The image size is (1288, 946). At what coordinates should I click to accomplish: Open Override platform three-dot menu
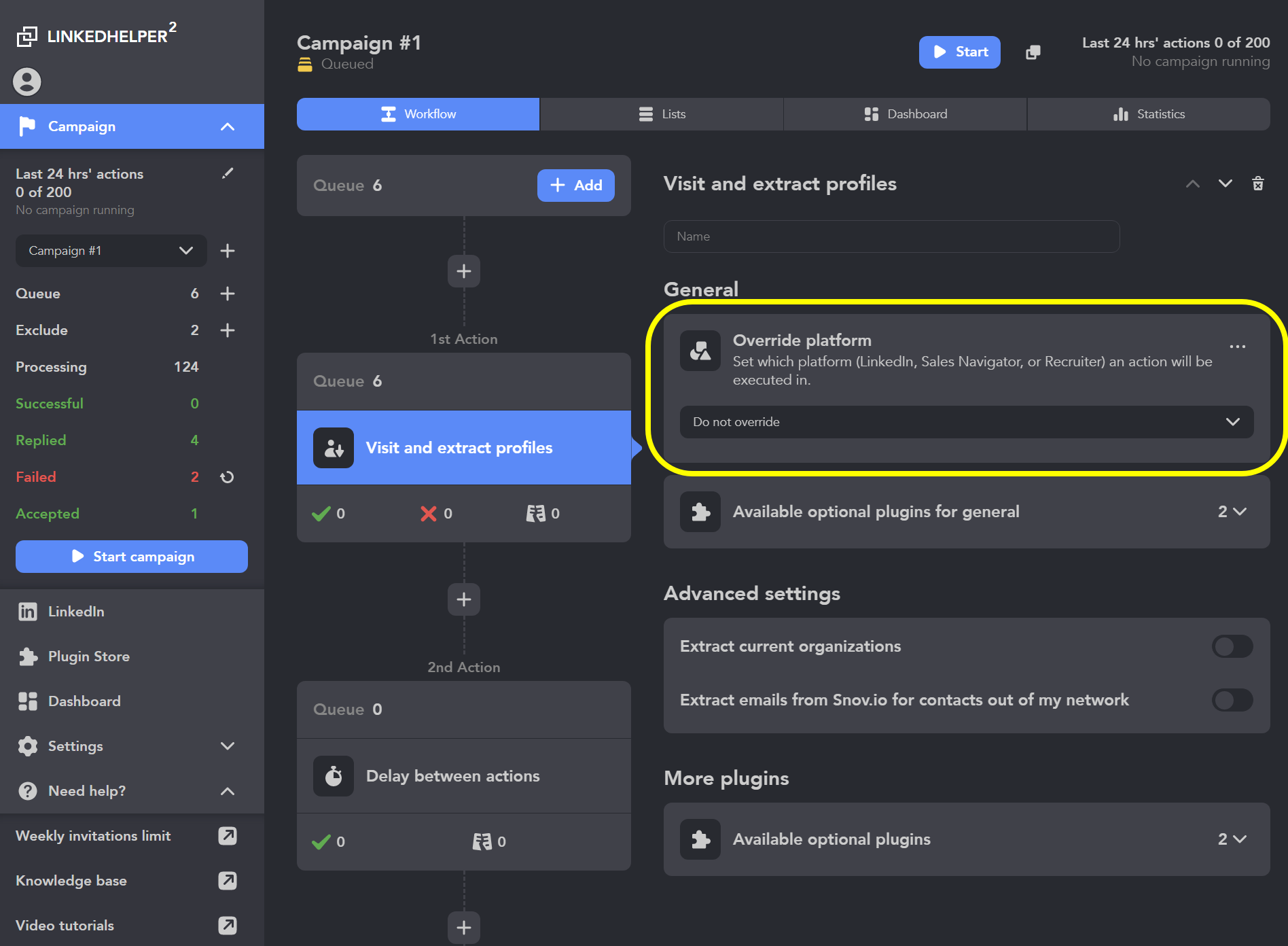point(1237,347)
